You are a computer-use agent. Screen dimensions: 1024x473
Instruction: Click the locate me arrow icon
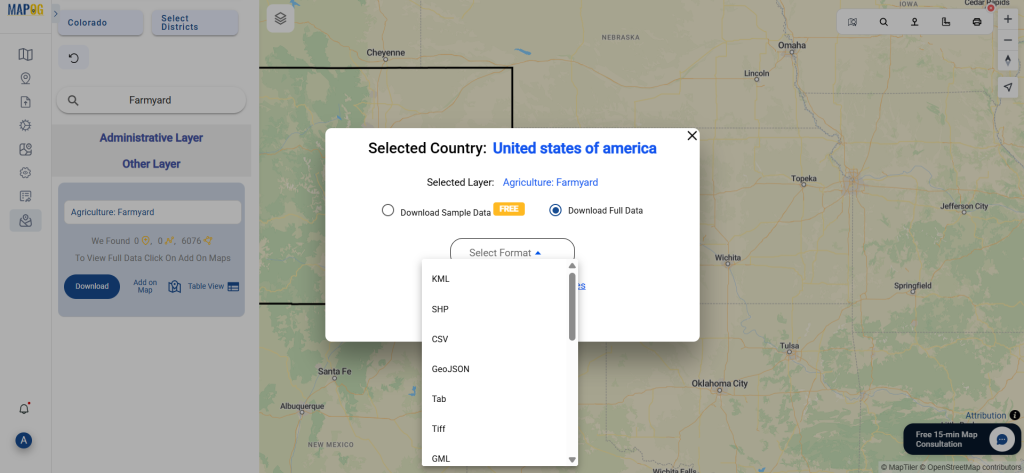1008,88
